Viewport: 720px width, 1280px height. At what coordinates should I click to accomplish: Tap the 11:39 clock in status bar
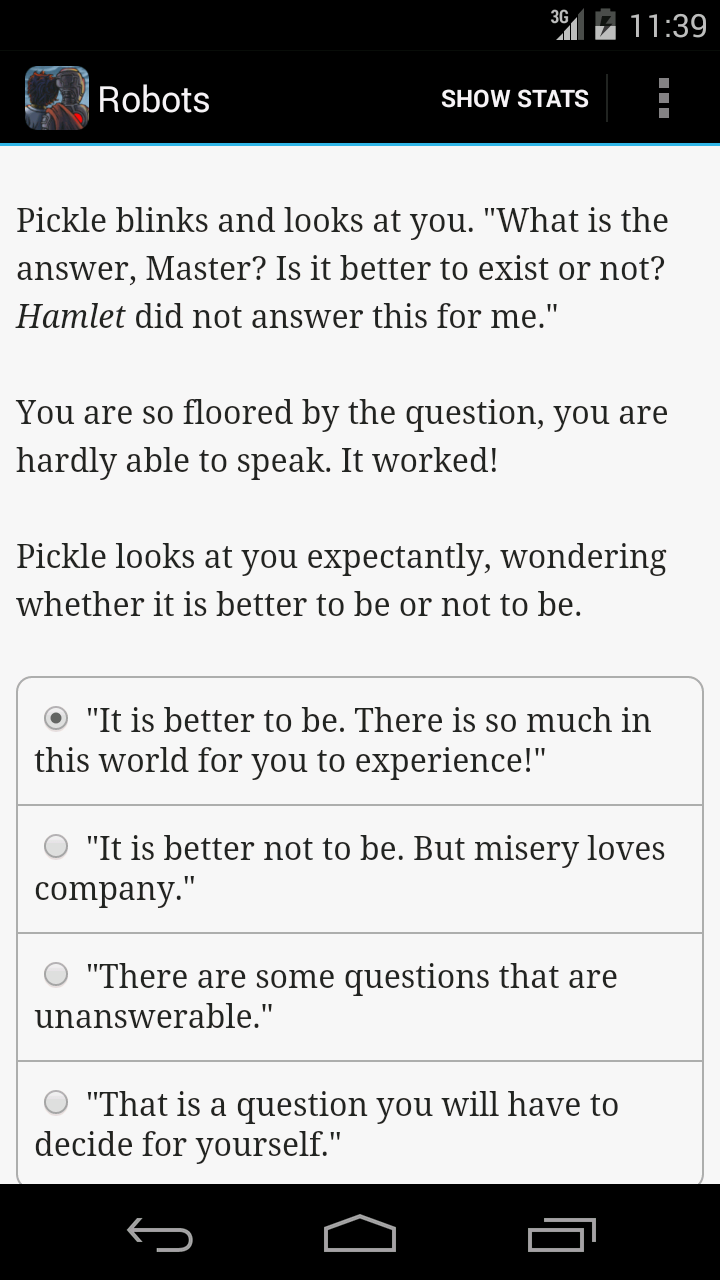(667, 25)
